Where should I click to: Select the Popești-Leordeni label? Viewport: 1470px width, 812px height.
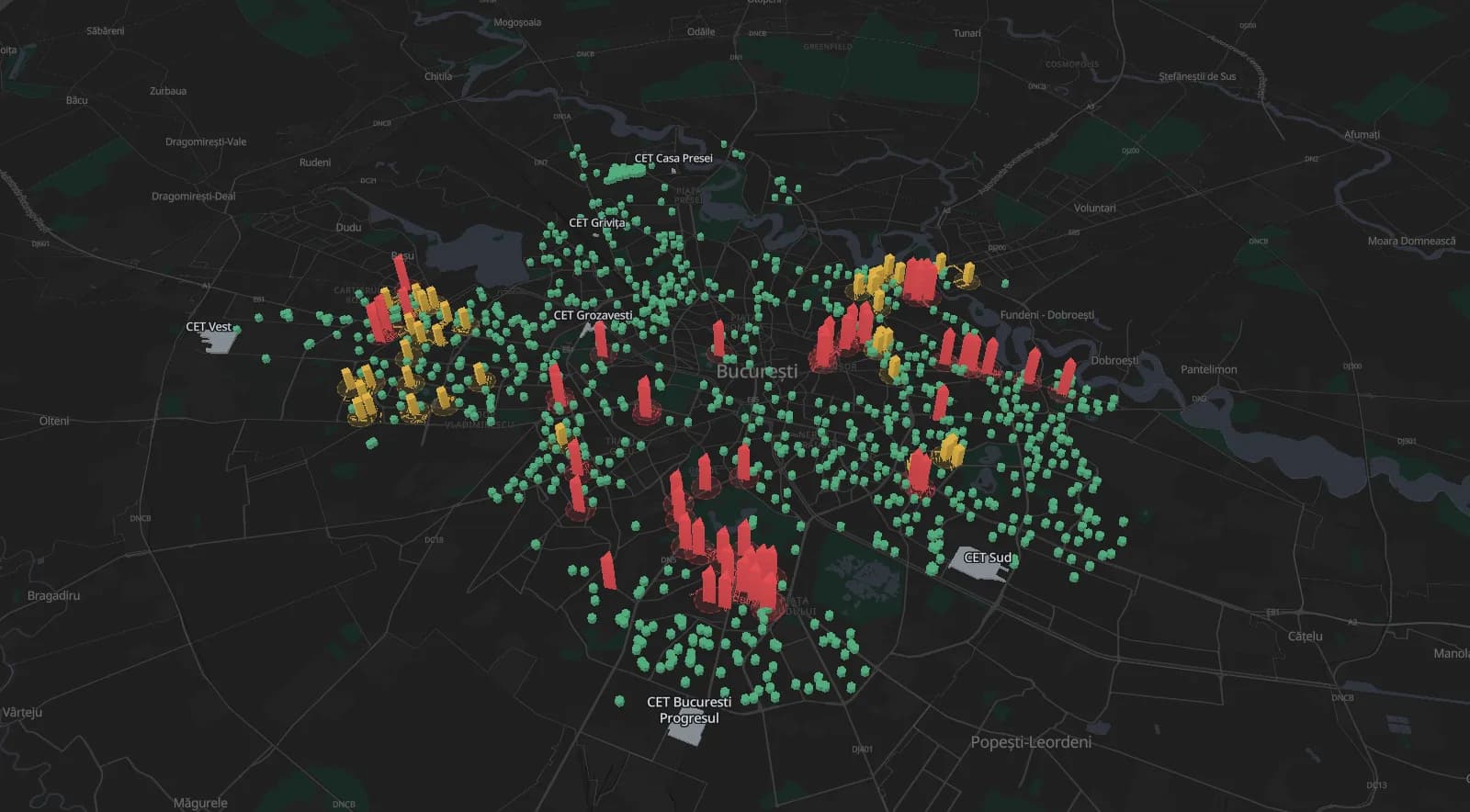1031,742
